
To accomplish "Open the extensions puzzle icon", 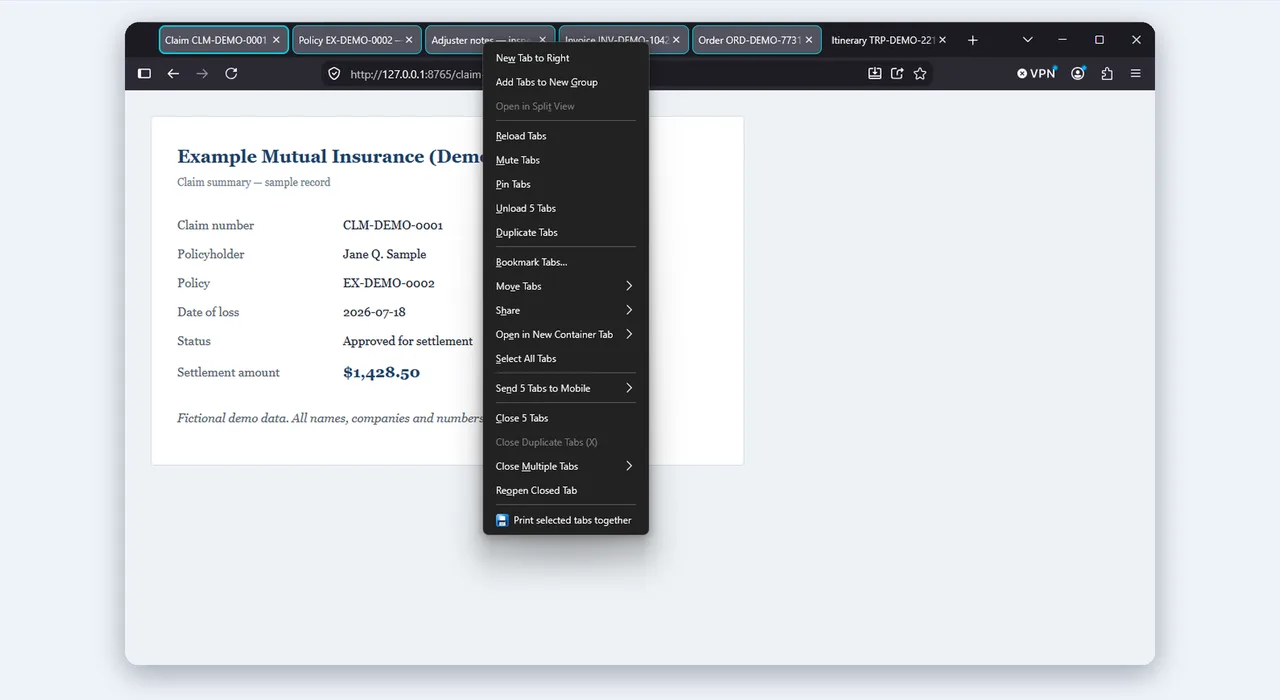I will [1107, 73].
